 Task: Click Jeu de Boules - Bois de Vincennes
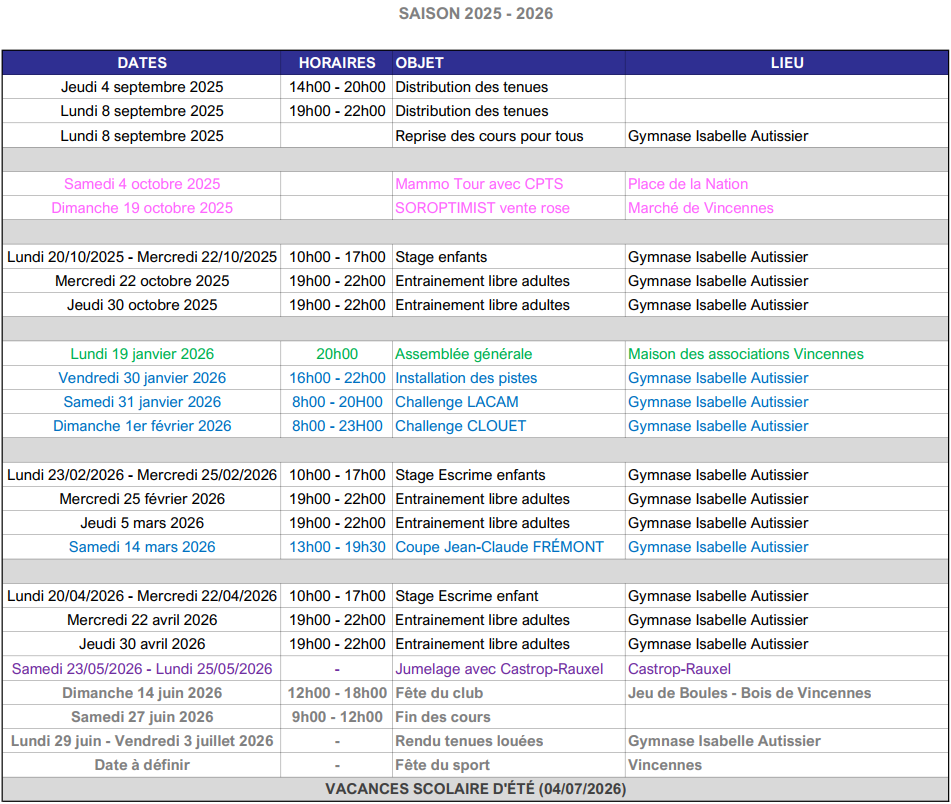click(x=749, y=693)
